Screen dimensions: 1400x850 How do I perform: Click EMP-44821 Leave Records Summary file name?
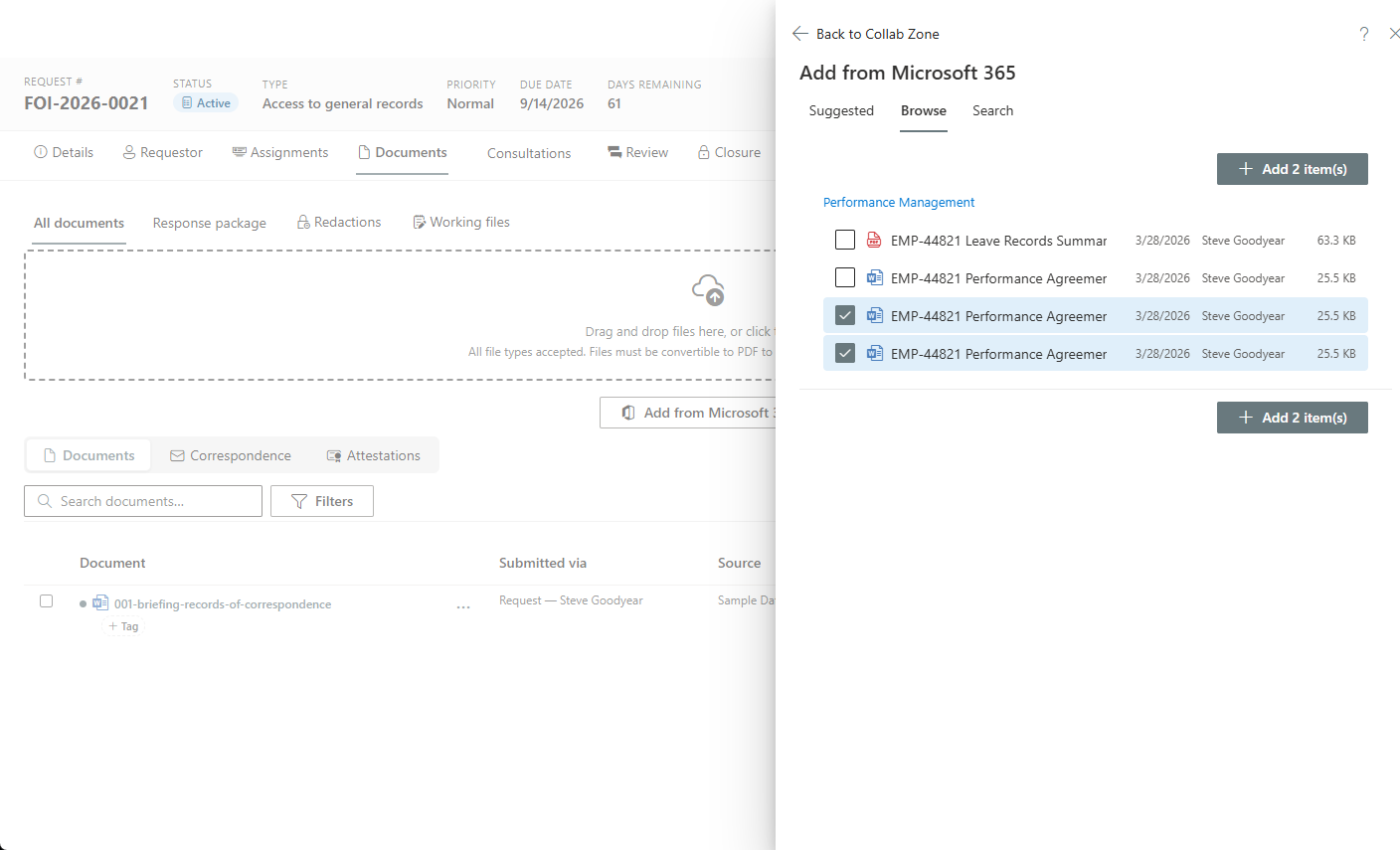998,241
